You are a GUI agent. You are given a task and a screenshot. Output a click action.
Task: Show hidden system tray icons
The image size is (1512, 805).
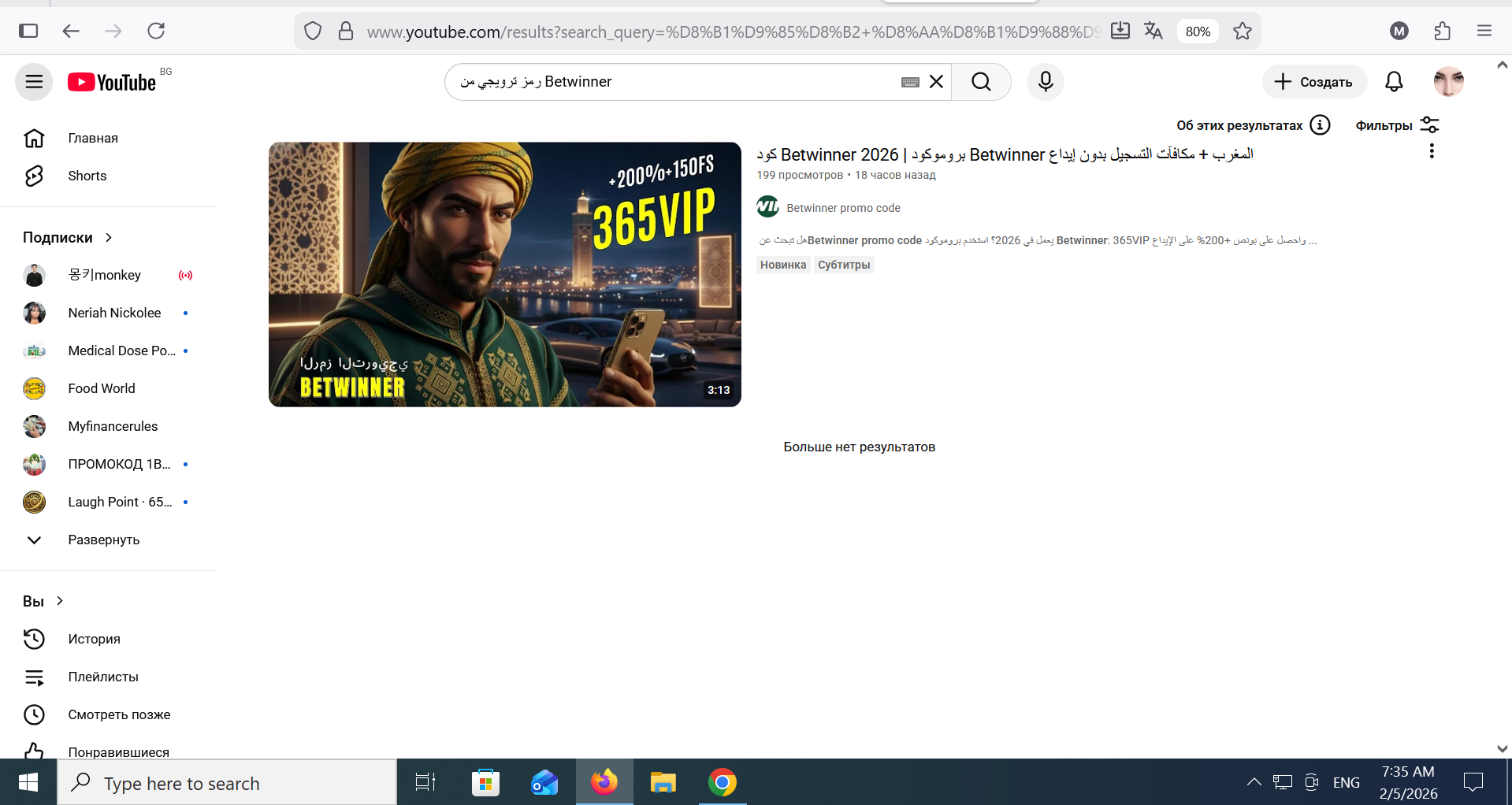pyautogui.click(x=1254, y=782)
